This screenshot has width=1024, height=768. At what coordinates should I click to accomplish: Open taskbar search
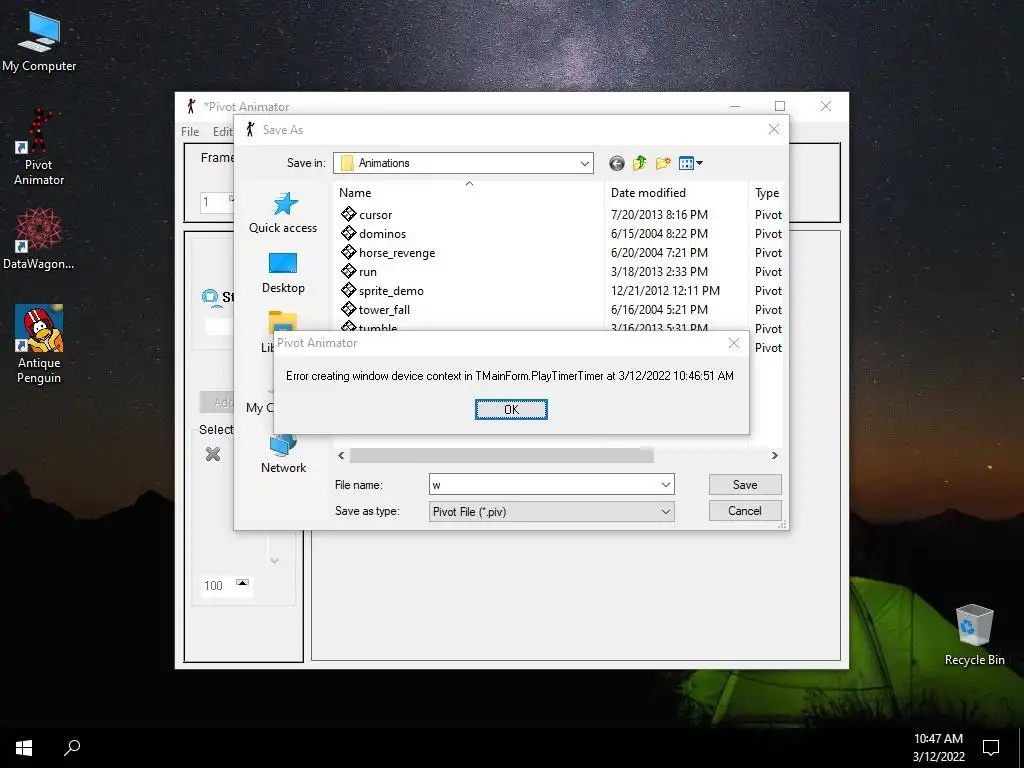pos(72,748)
